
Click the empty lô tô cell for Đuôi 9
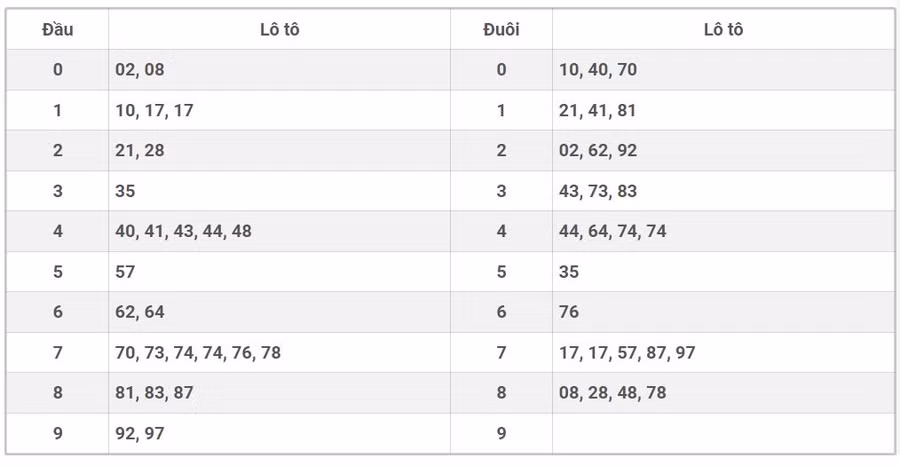click(x=722, y=433)
